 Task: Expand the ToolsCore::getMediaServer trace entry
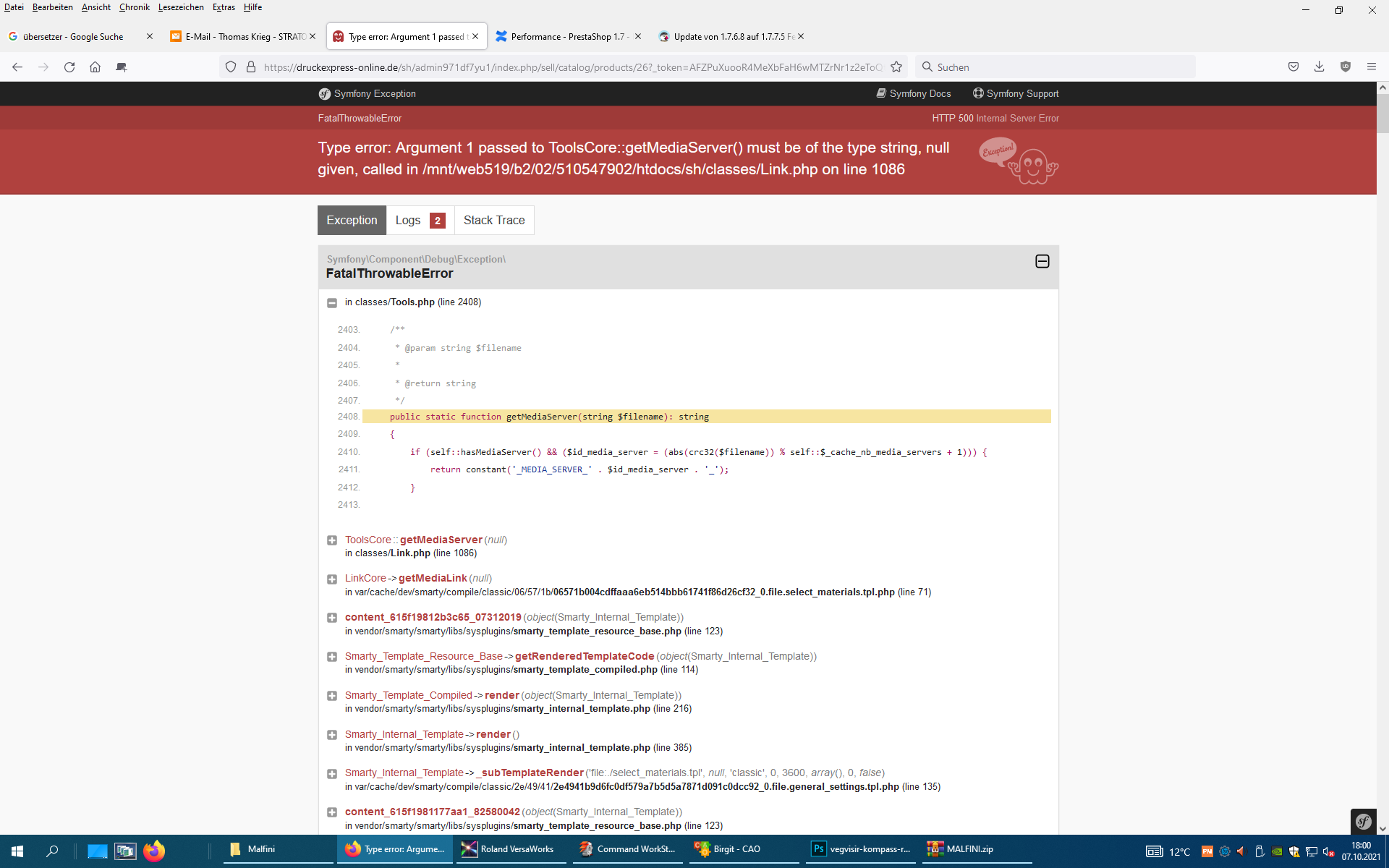332,540
